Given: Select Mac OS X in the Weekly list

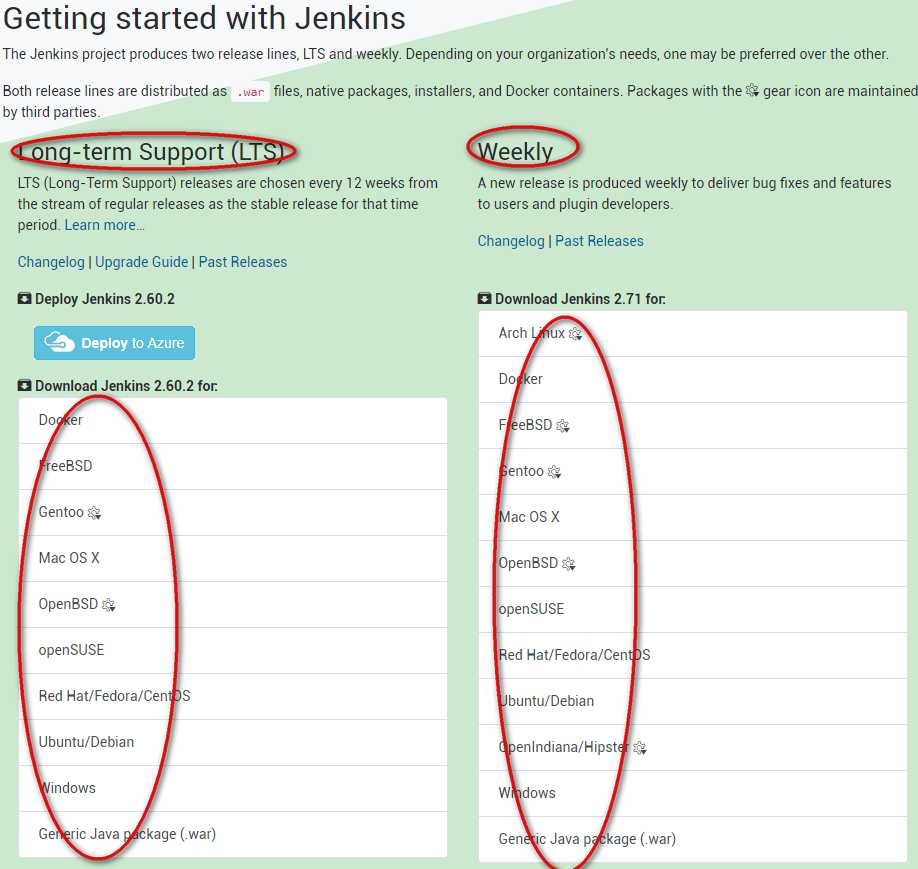Looking at the screenshot, I should point(693,518).
